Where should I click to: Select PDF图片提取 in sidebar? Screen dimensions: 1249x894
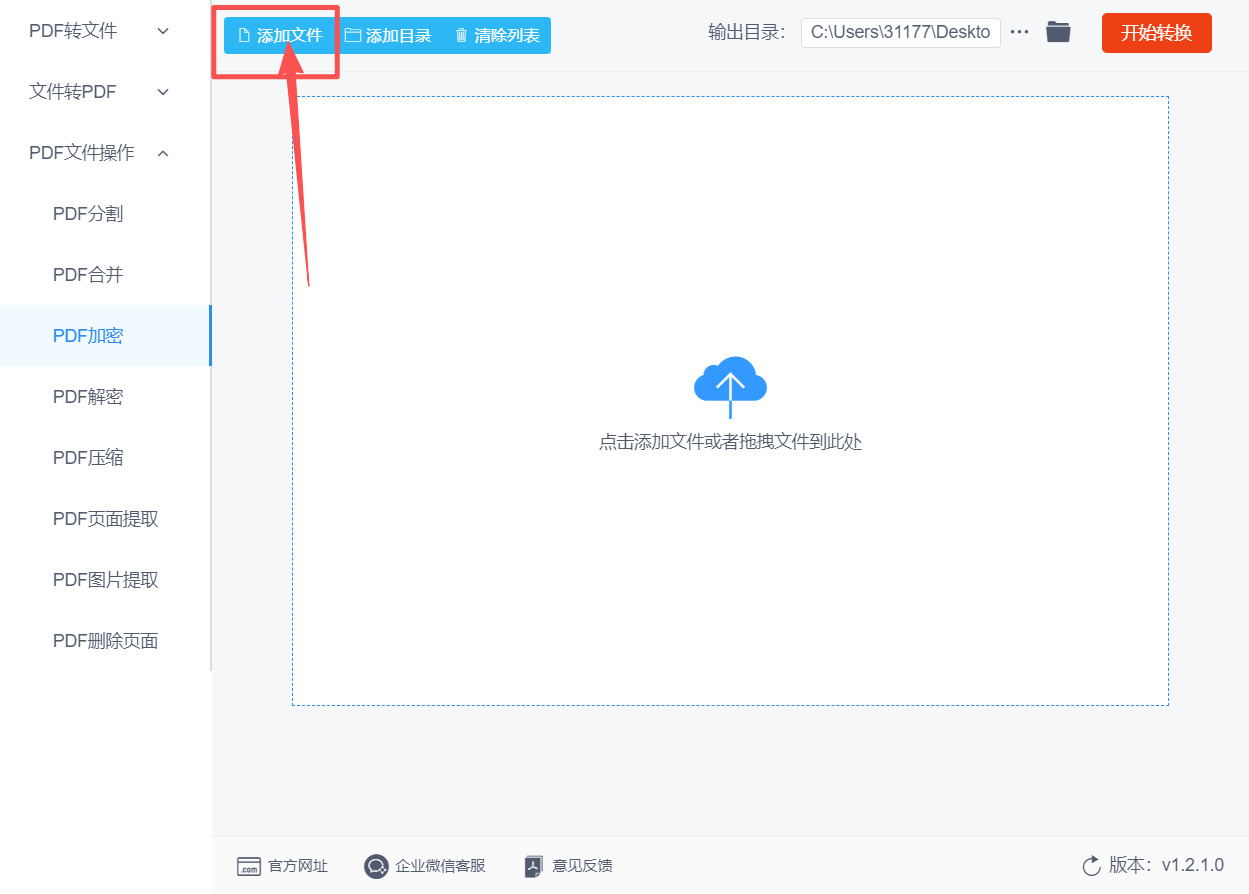tap(105, 580)
